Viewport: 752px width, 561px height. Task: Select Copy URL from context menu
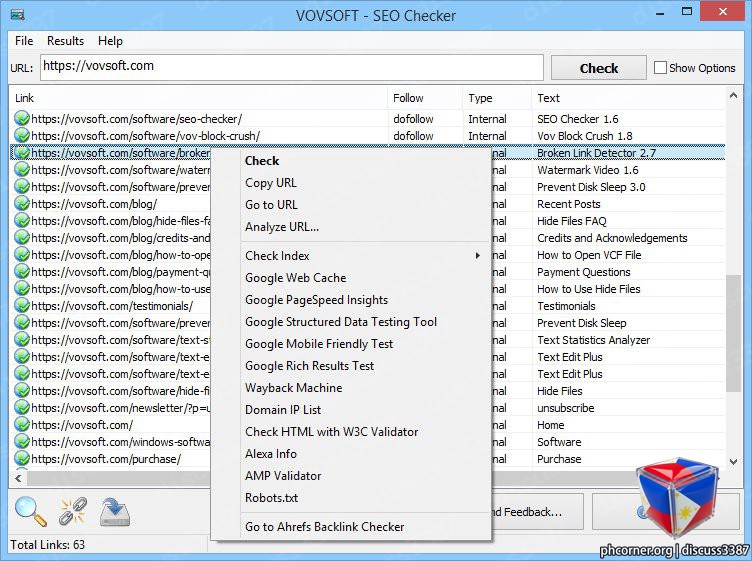[271, 183]
